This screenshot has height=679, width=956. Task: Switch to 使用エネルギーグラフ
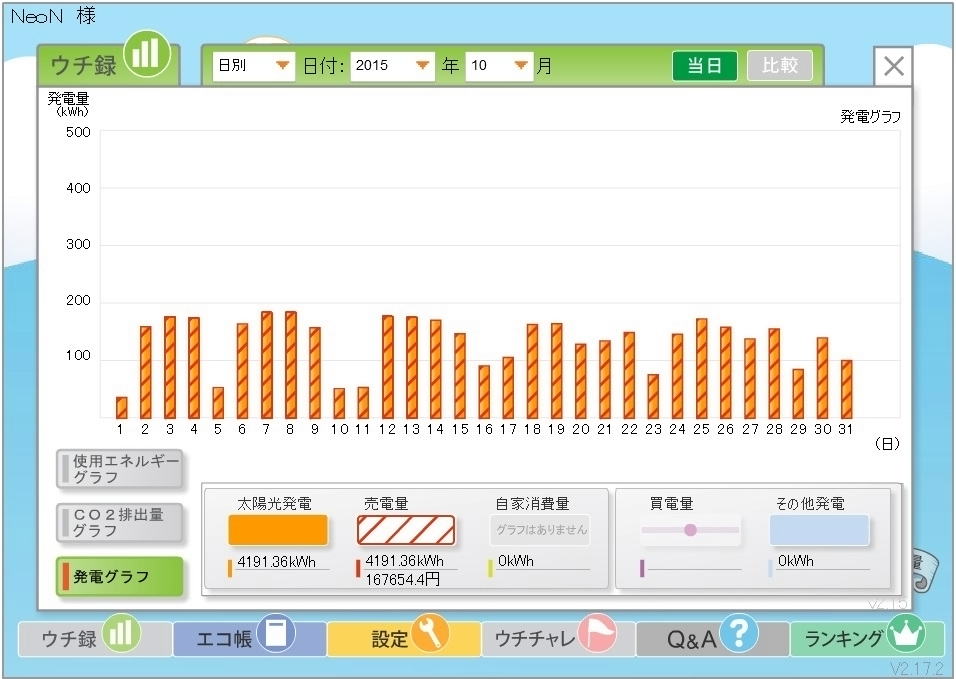120,469
